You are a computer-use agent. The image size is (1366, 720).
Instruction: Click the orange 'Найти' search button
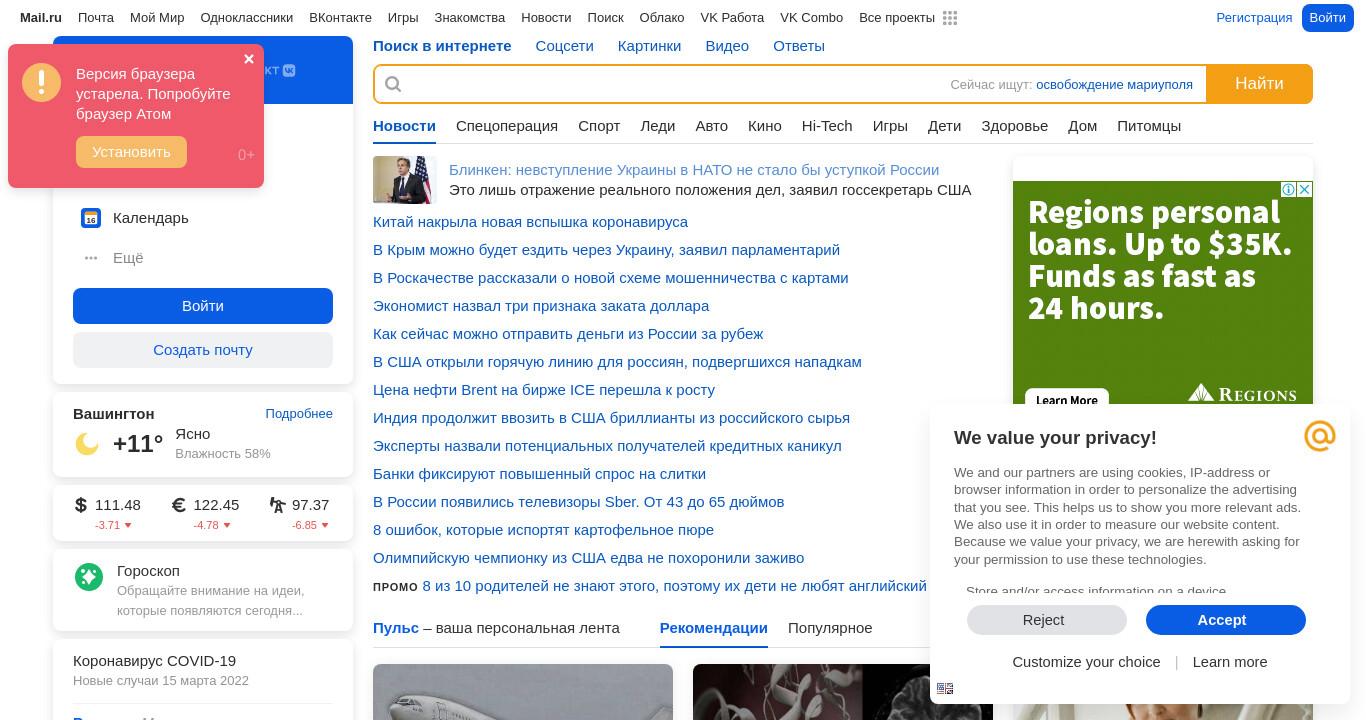(1259, 84)
